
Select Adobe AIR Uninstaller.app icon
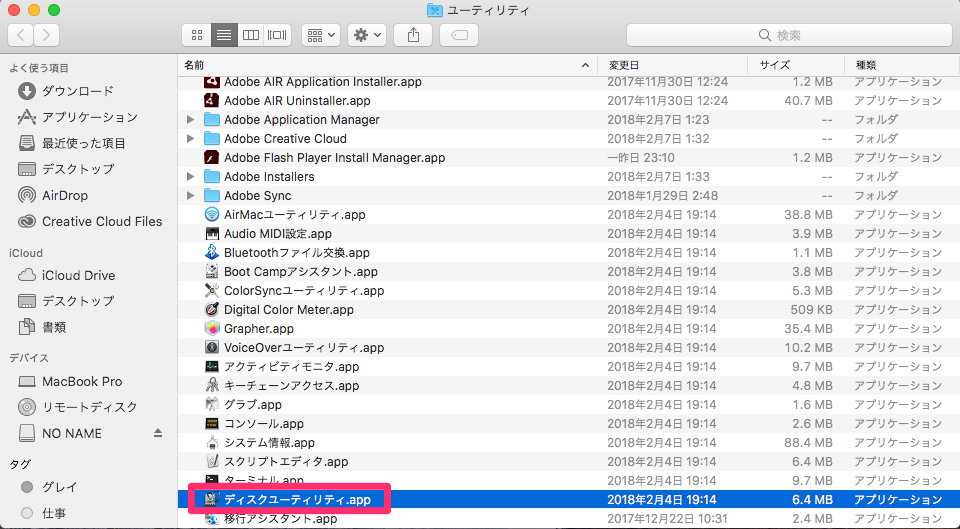212,100
